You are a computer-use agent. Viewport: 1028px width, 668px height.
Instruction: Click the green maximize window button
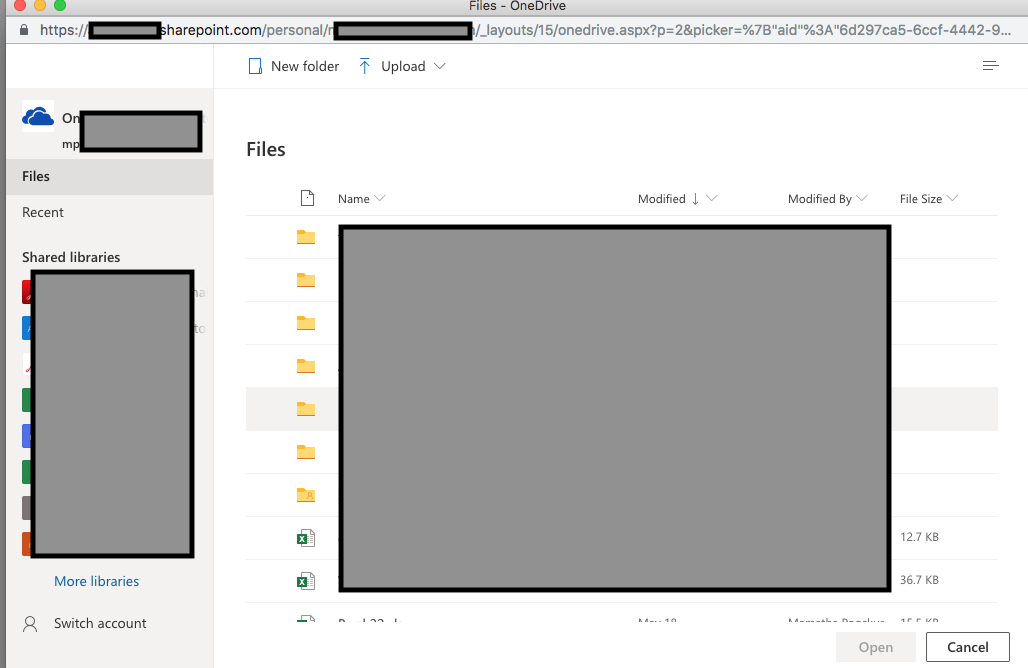click(x=60, y=5)
